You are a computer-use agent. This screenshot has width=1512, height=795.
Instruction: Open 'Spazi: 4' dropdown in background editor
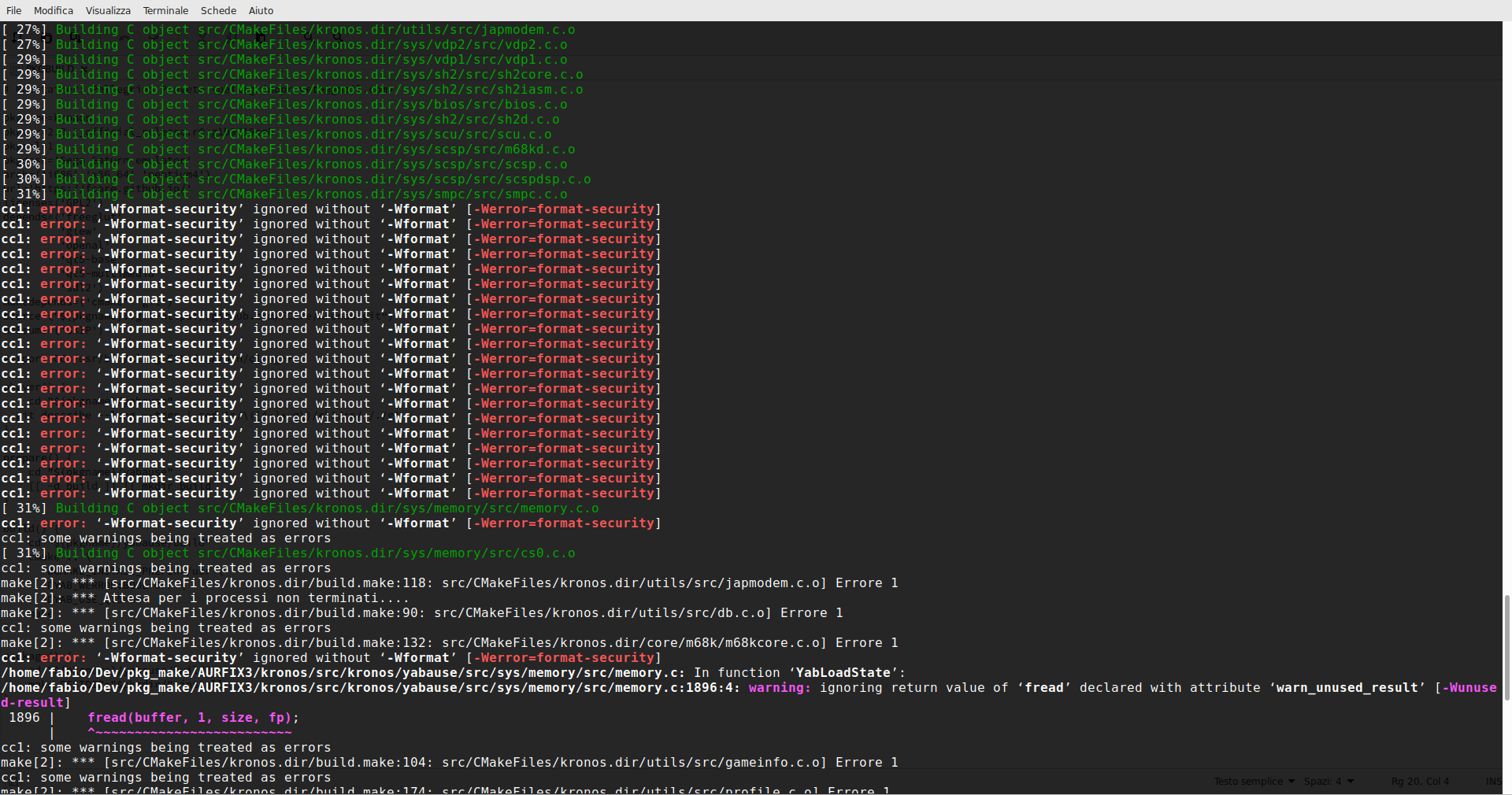[x=1329, y=781]
